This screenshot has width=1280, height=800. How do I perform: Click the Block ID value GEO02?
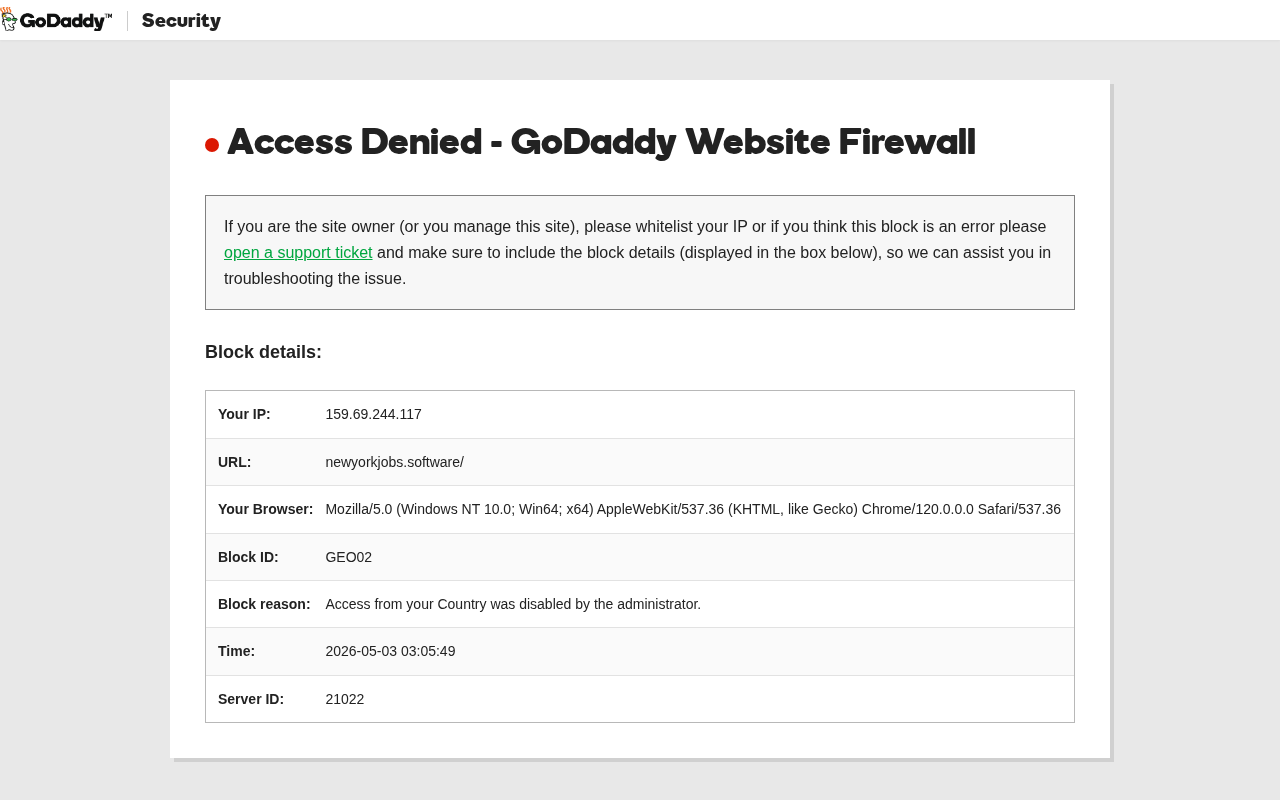(x=348, y=557)
